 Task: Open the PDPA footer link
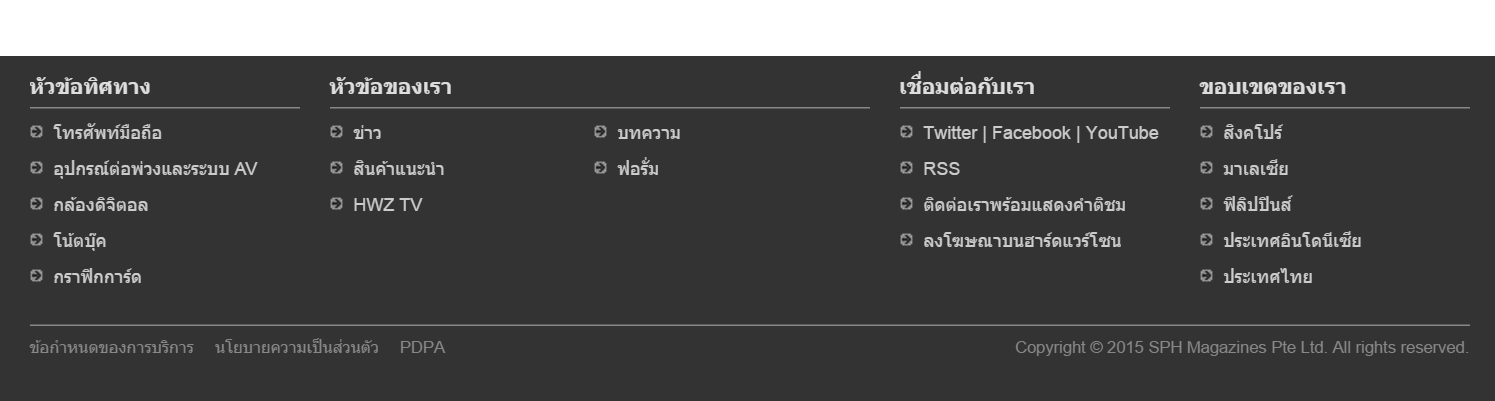(x=422, y=348)
